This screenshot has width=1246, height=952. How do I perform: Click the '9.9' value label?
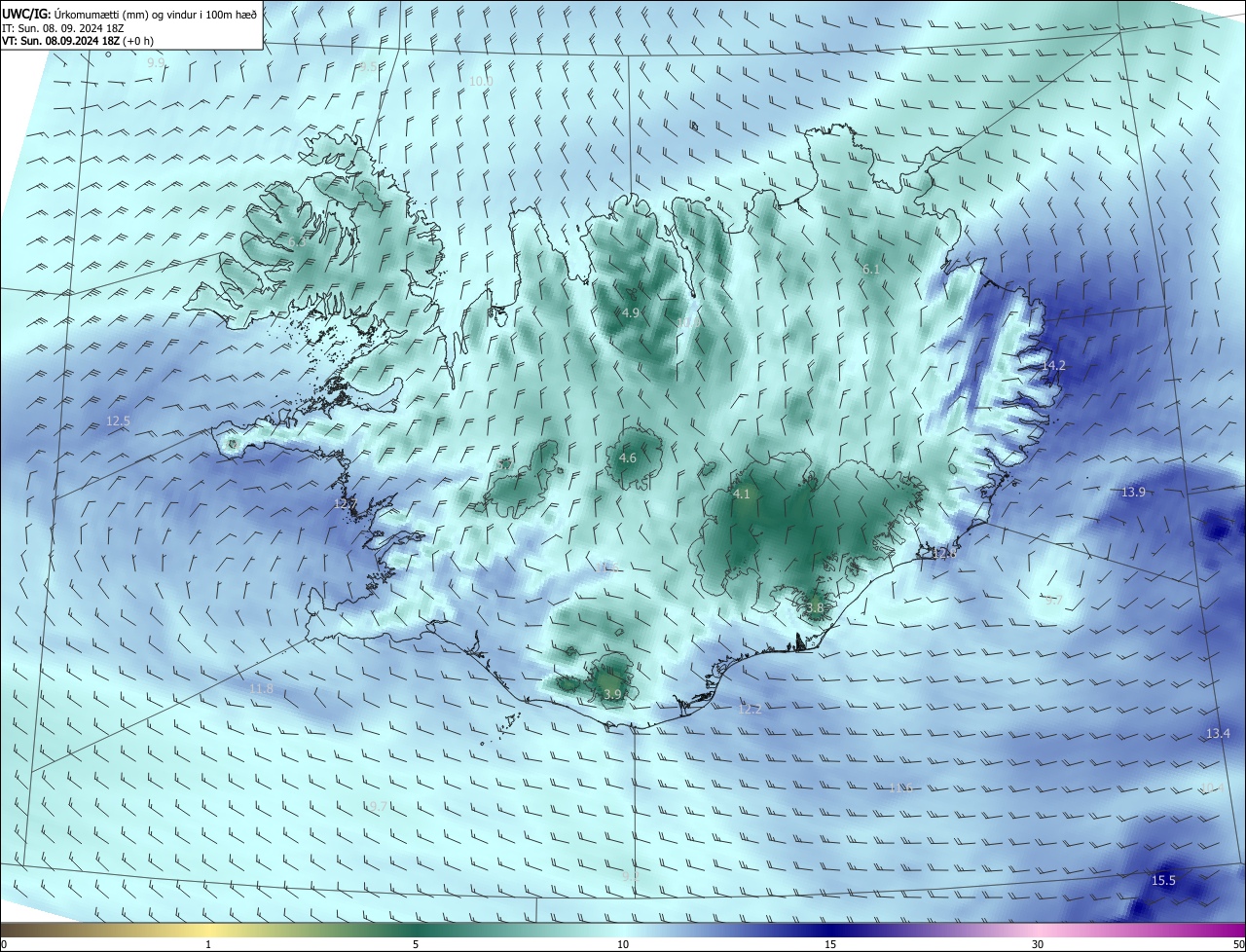(156, 63)
